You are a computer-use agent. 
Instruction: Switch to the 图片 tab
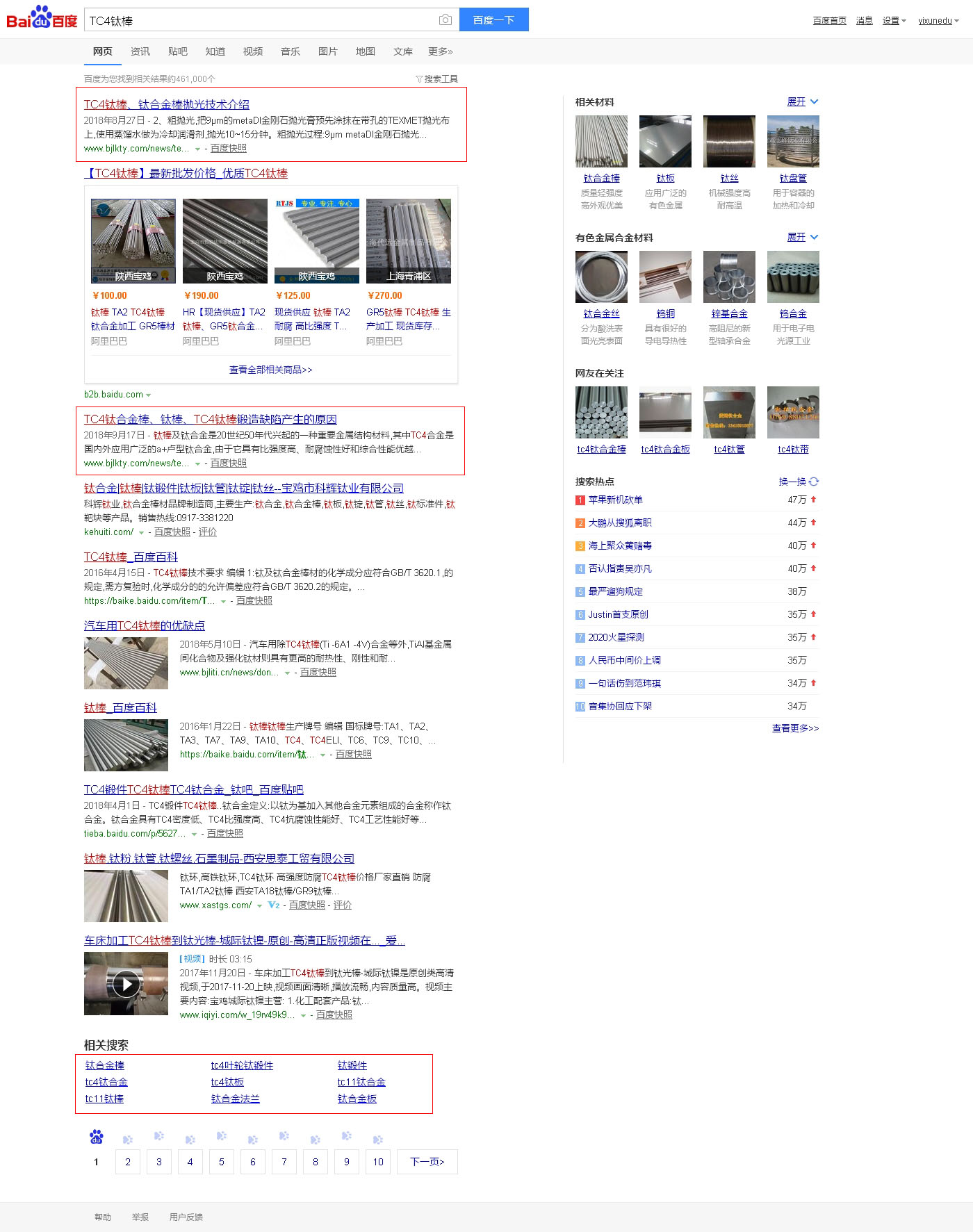pos(328,51)
